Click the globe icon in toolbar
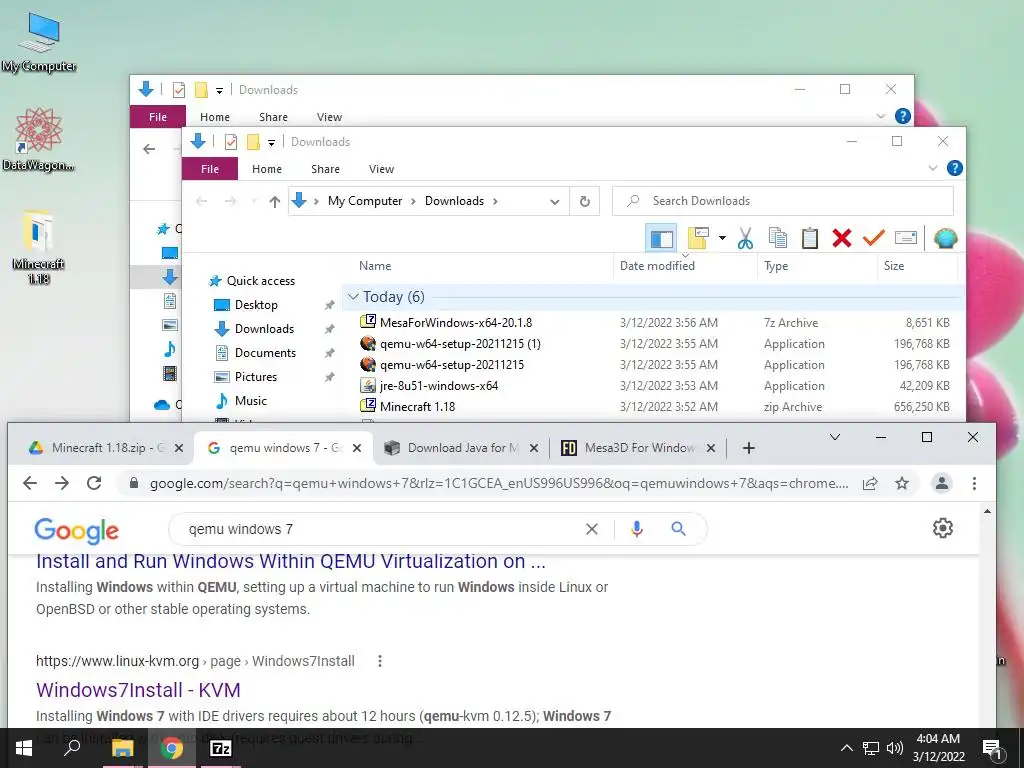 945,238
